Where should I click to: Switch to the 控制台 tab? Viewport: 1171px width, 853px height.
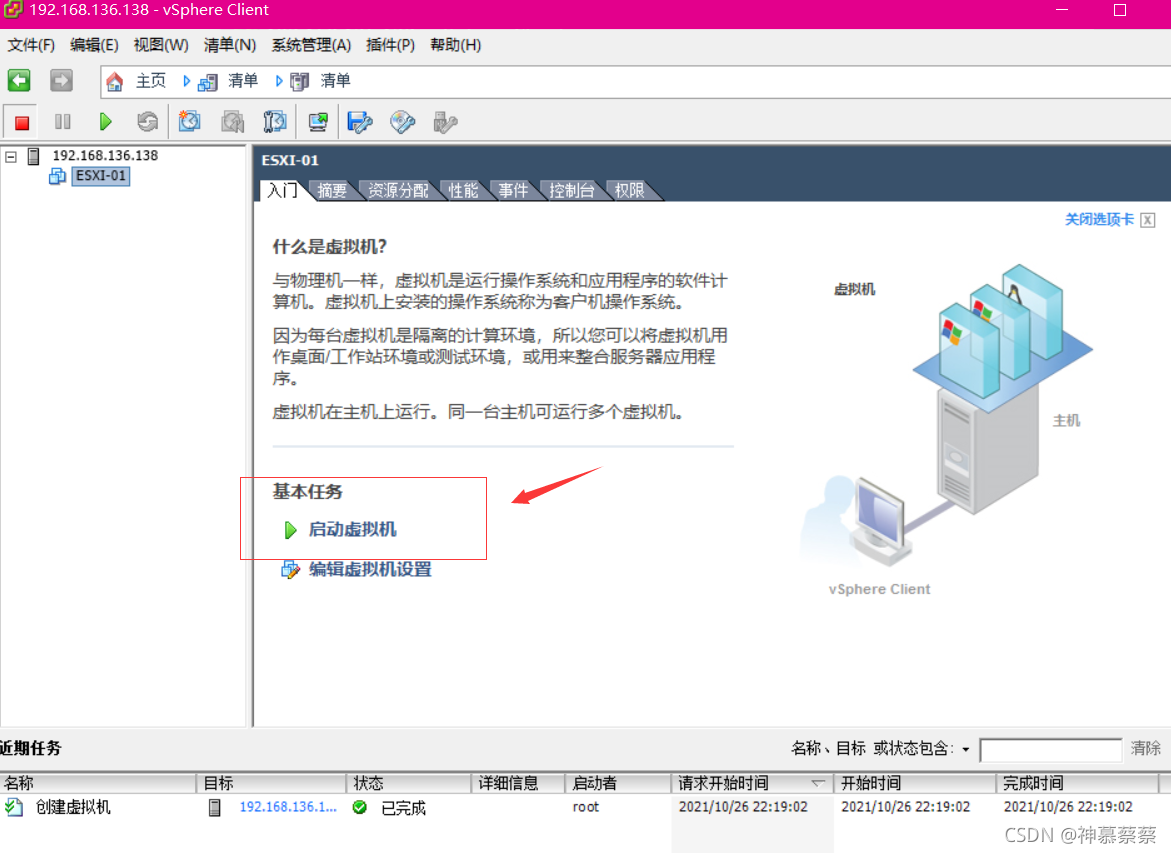[571, 190]
